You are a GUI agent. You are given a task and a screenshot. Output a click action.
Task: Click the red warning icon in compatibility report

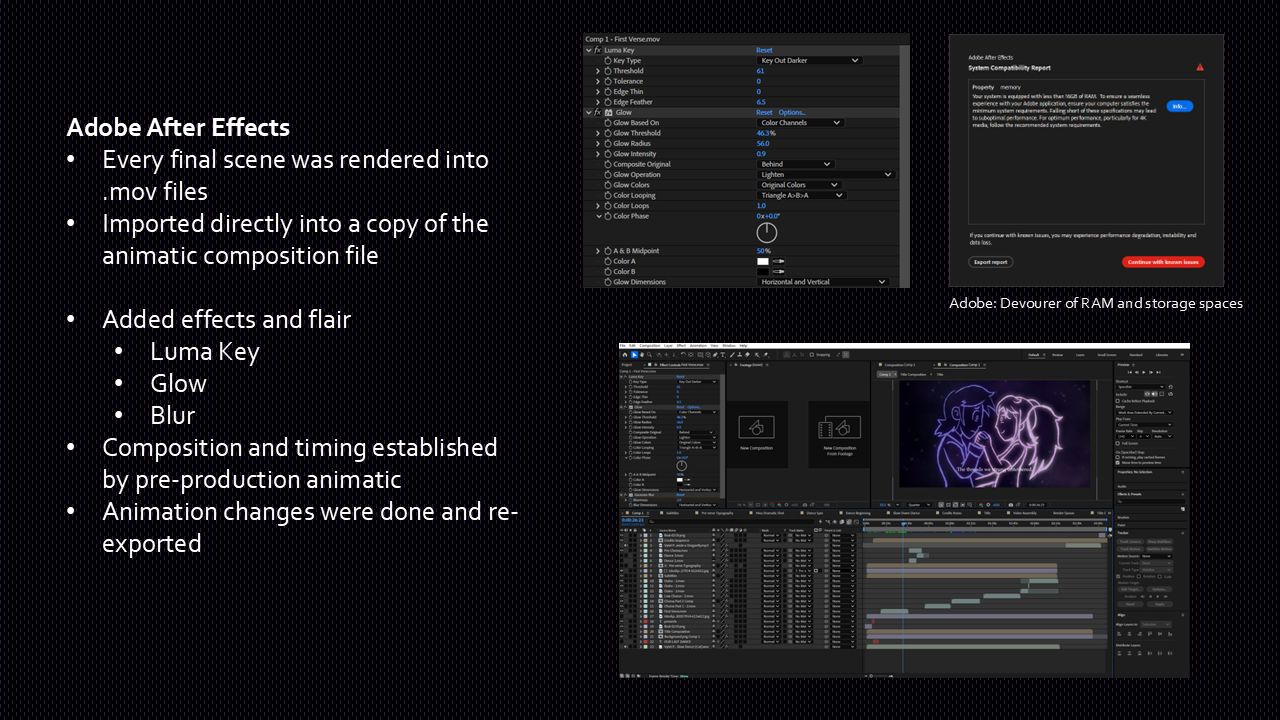[x=1200, y=67]
